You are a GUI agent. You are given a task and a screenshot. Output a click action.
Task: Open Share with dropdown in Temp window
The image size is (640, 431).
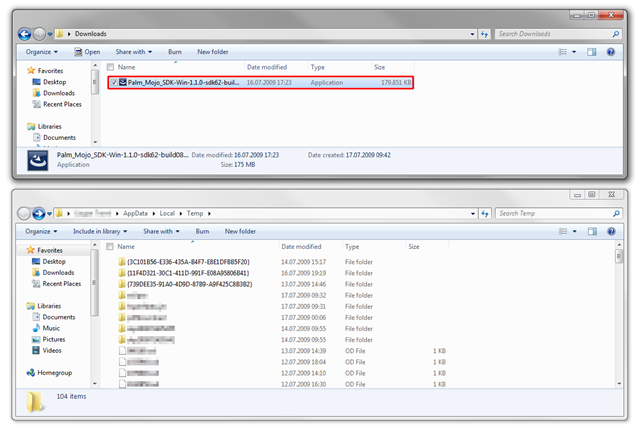[161, 231]
